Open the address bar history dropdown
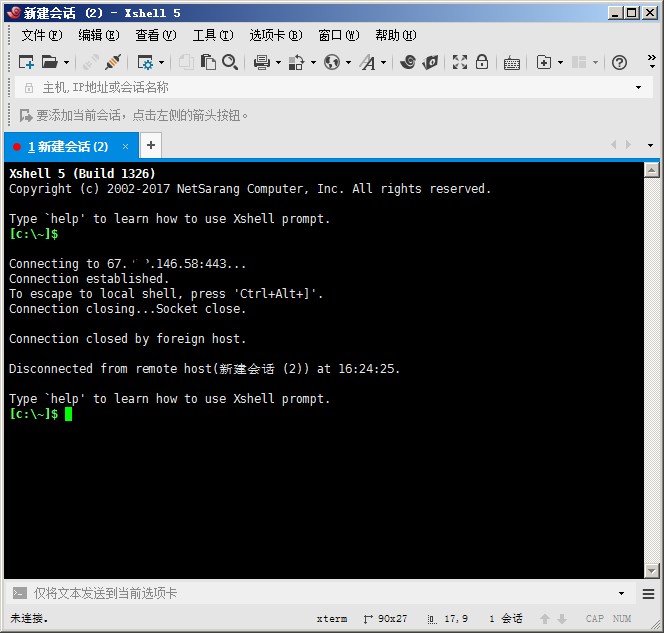This screenshot has height=633, width=664. coord(638,88)
